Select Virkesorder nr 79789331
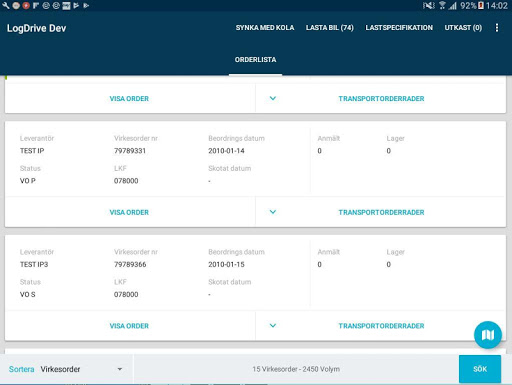 click(130, 151)
